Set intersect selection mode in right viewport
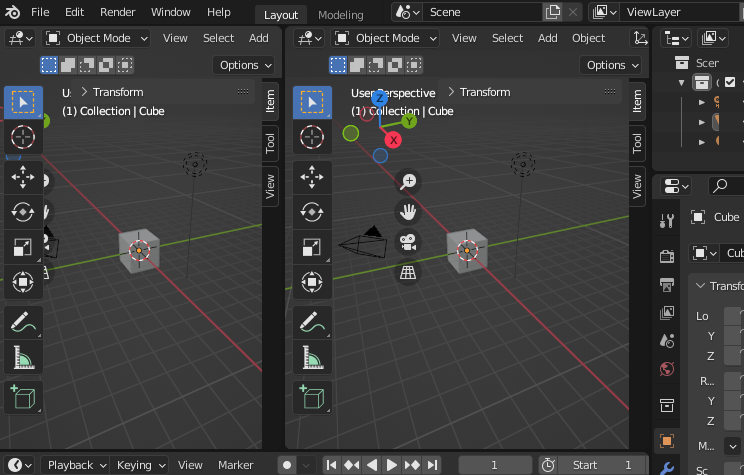 [x=414, y=65]
